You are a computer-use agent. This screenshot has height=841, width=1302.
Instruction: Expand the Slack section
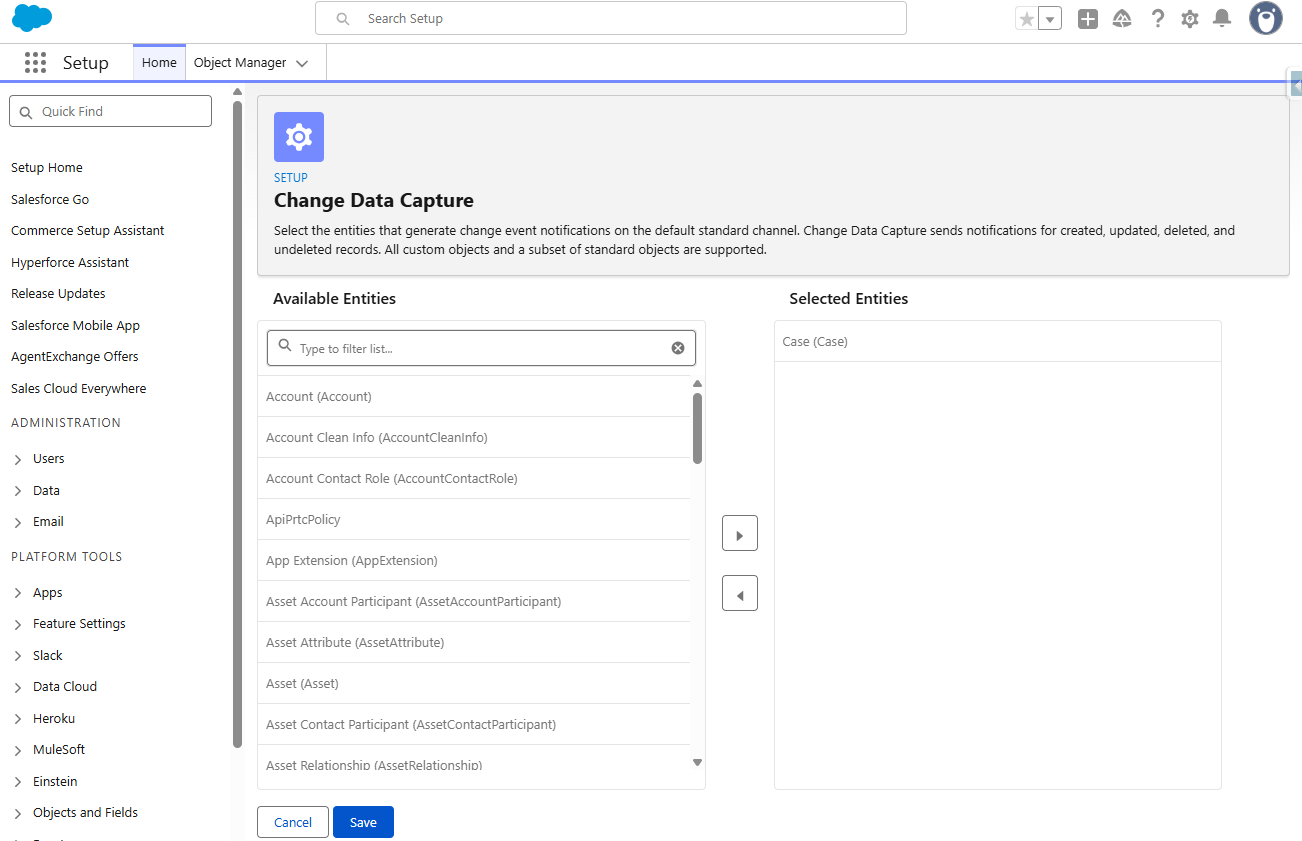[x=18, y=656]
